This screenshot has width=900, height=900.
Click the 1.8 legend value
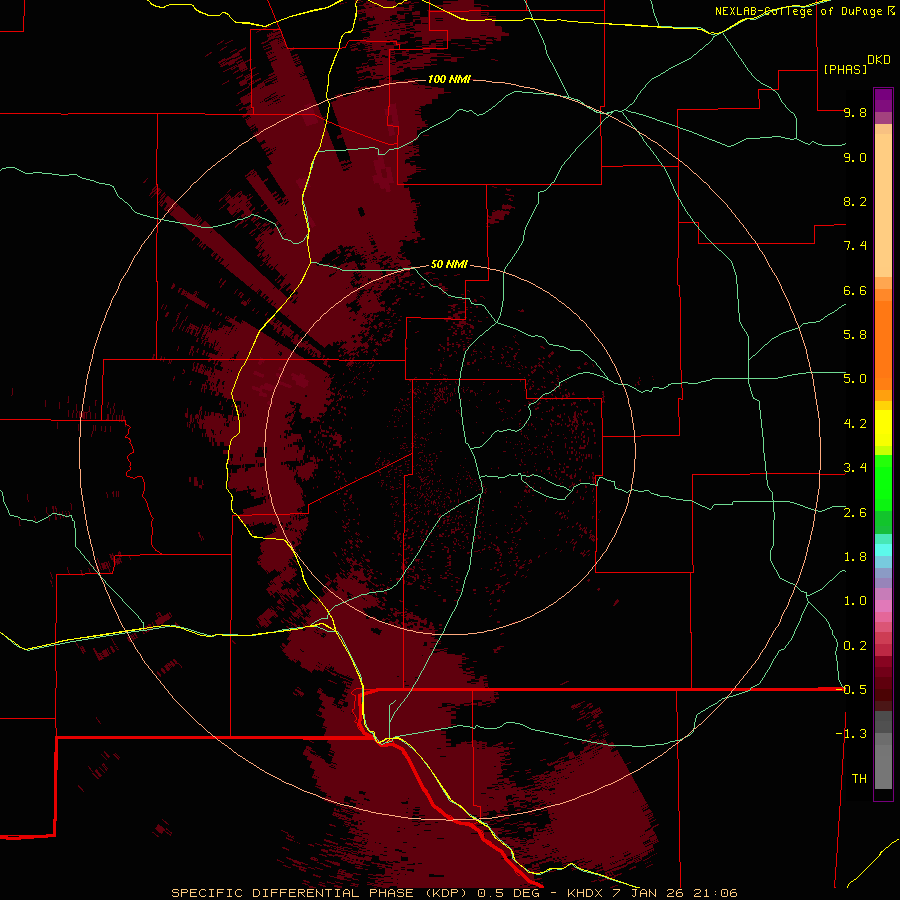(x=855, y=557)
